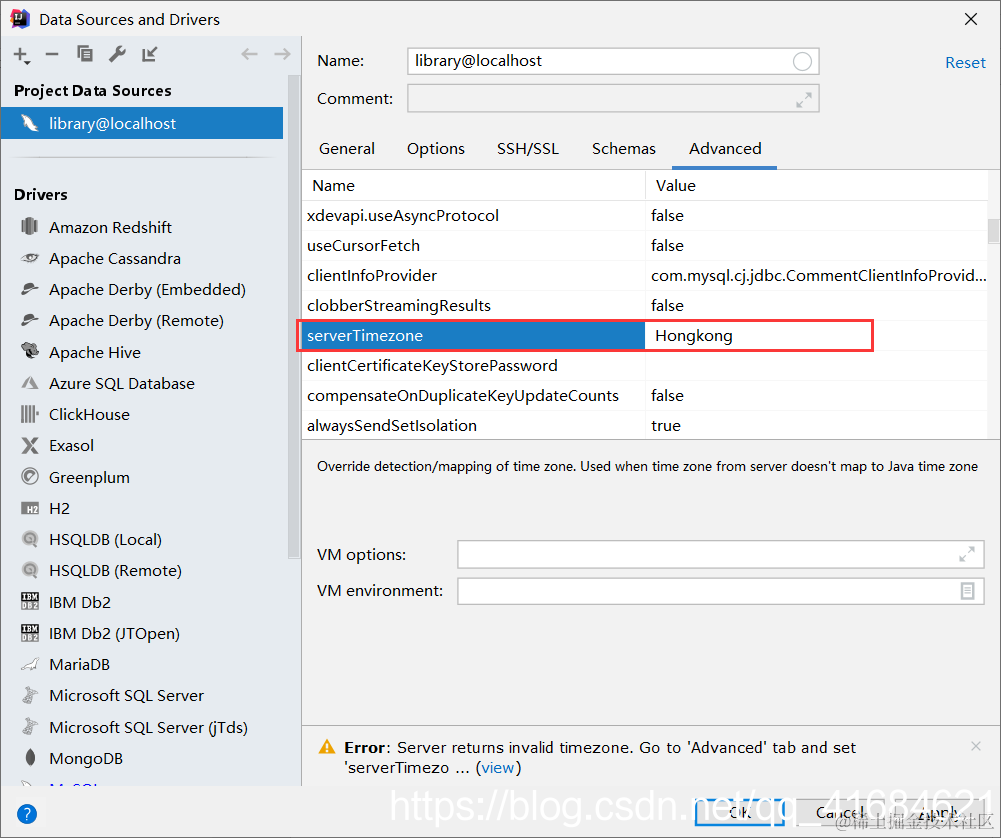Click the Cancel button
Screen dimensions: 1001x838
pyautogui.click(x=841, y=812)
